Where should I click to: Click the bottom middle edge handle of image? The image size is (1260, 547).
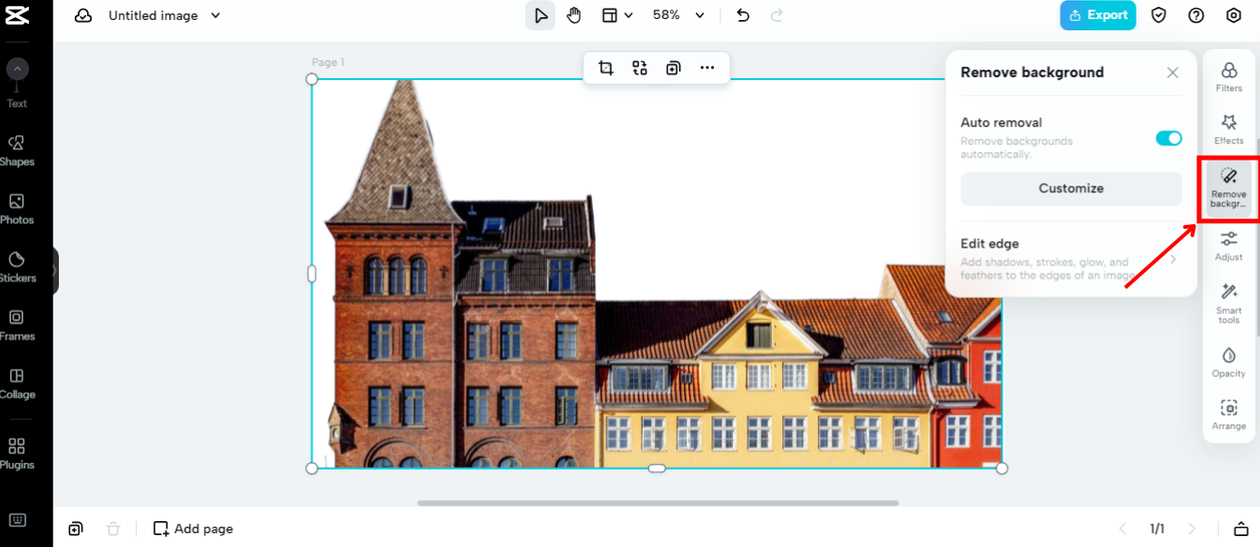point(657,468)
